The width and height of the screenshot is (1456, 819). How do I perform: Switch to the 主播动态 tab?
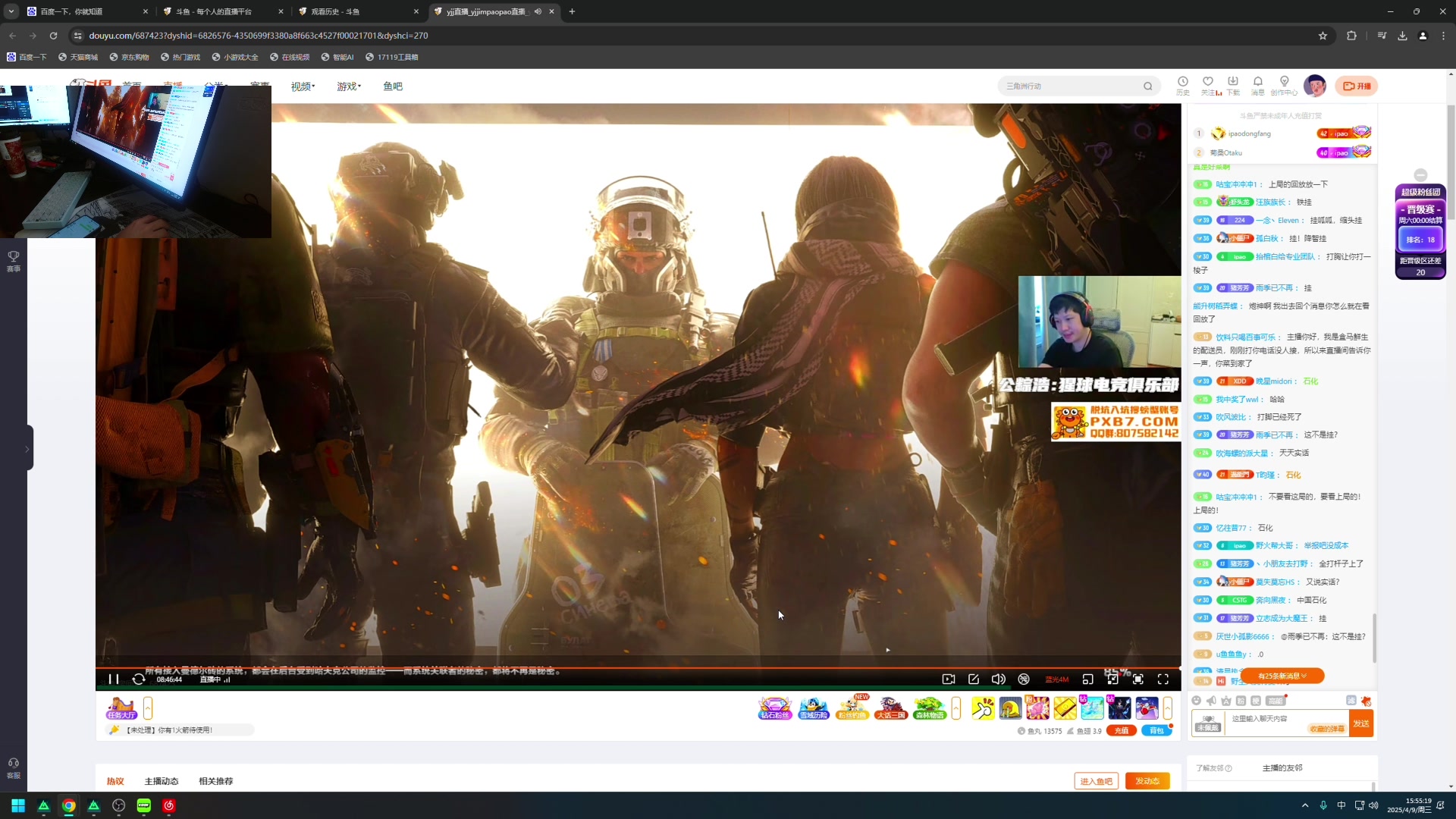point(162,781)
